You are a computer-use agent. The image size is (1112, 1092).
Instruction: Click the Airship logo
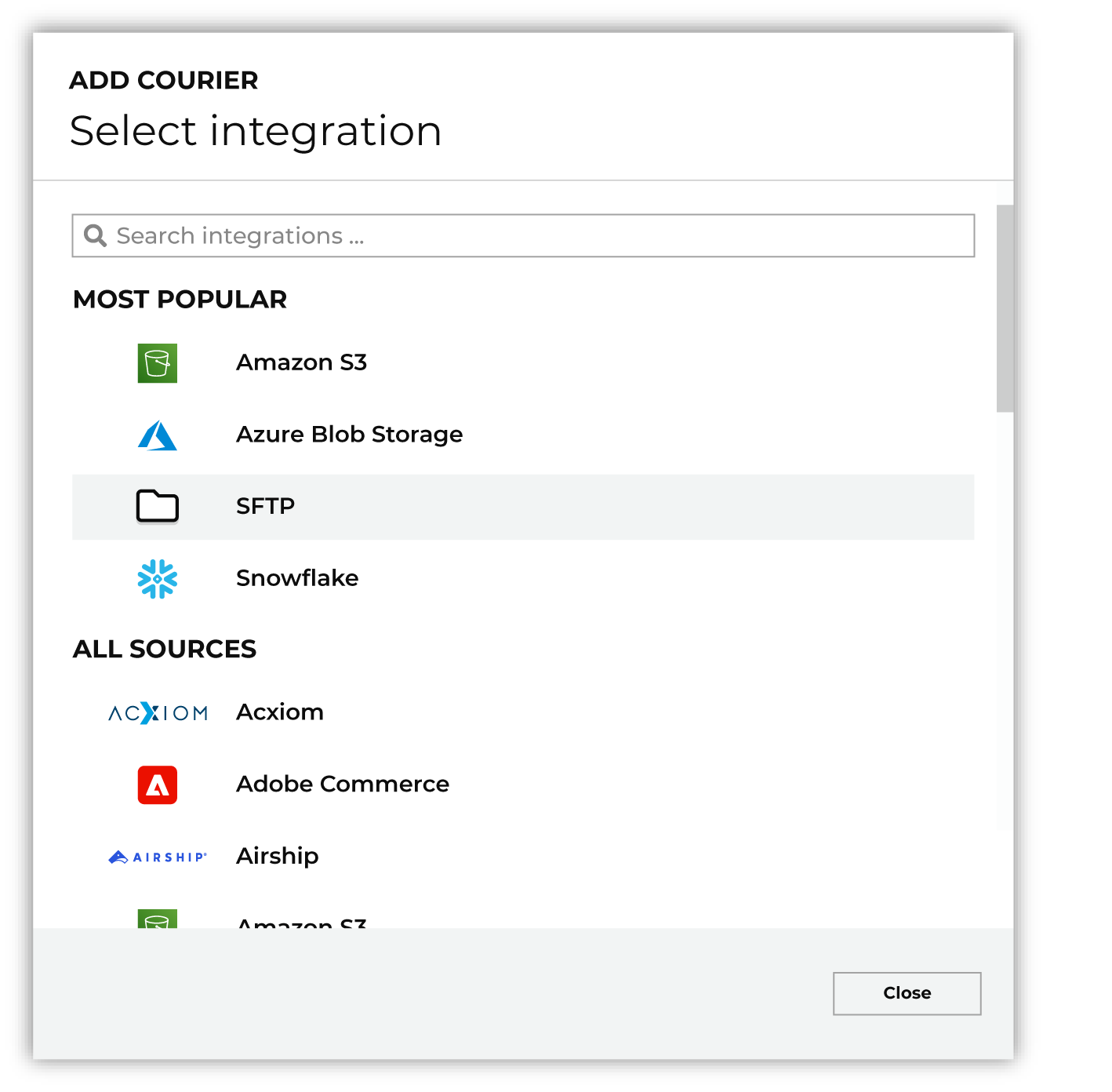click(158, 857)
